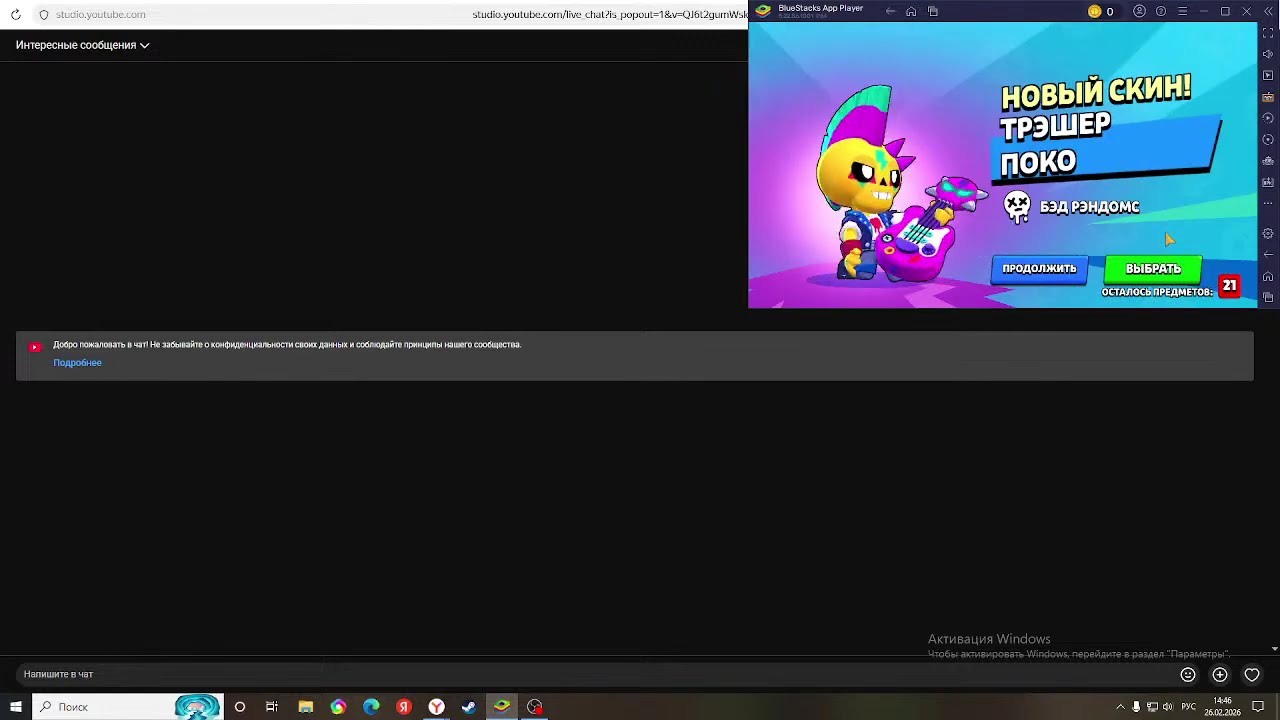This screenshot has width=1280, height=720.
Task: Open BlueStacks hamburger menu
Action: (1182, 11)
